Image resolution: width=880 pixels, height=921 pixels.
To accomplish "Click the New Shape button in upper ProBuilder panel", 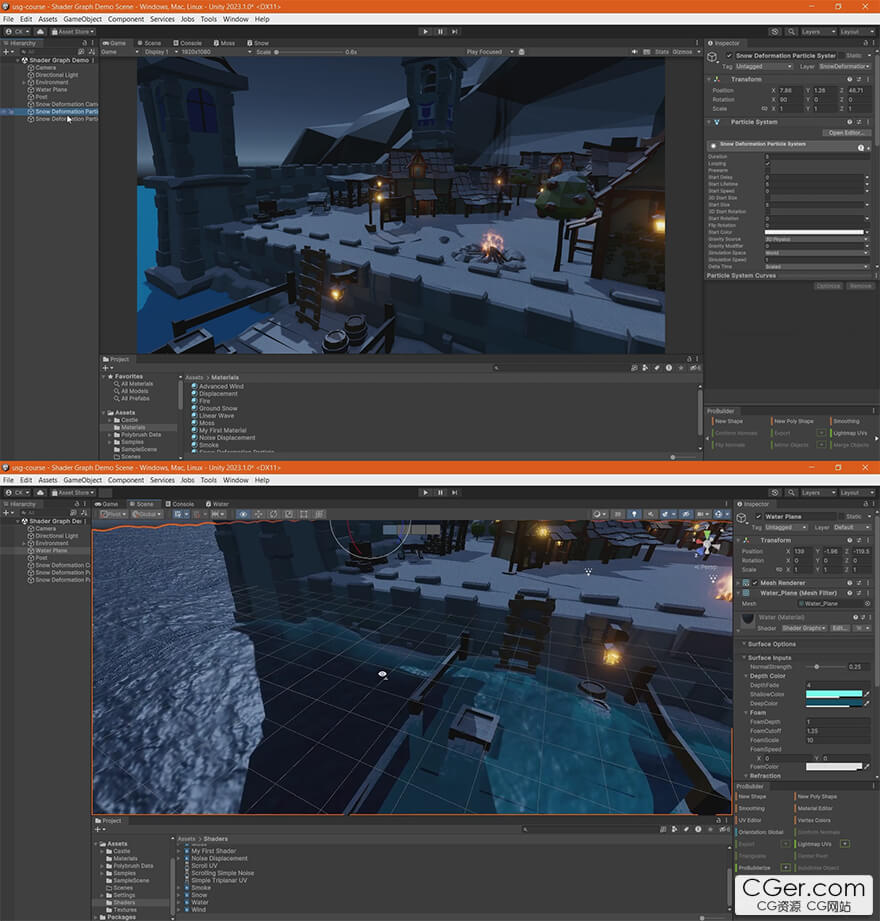I will (x=728, y=421).
